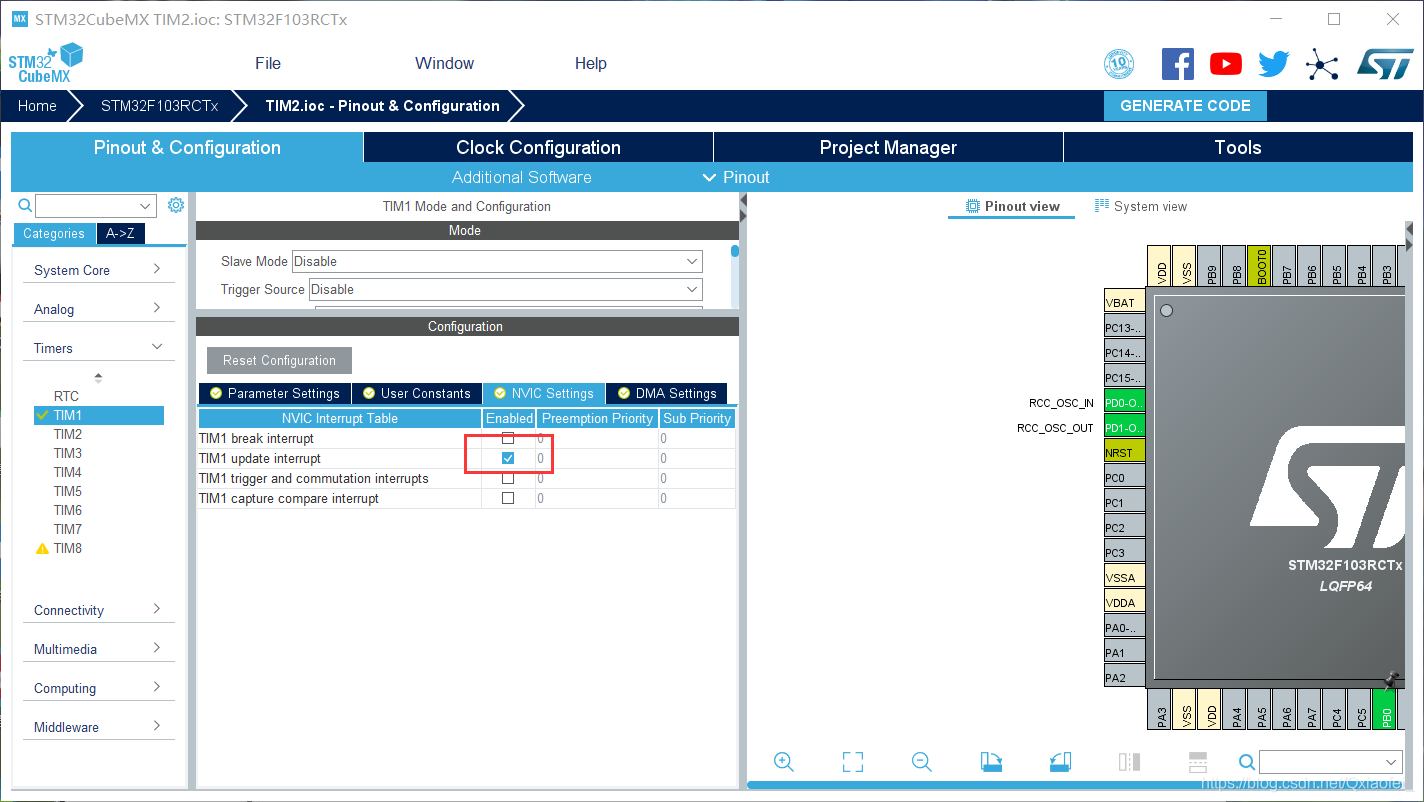Click the stacked layout view icon

pyautogui.click(x=1198, y=762)
